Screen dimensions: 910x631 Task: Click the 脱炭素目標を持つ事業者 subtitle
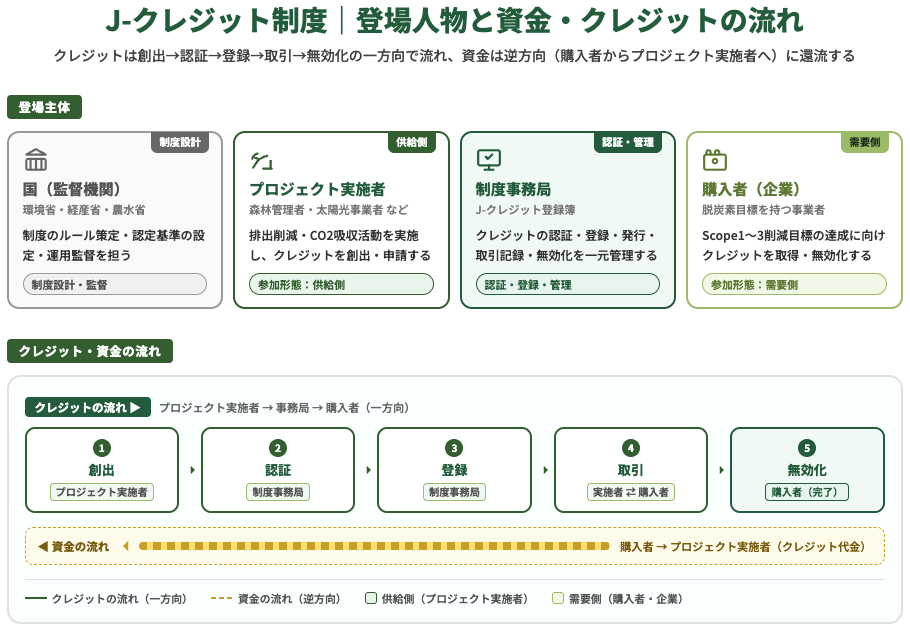point(763,210)
